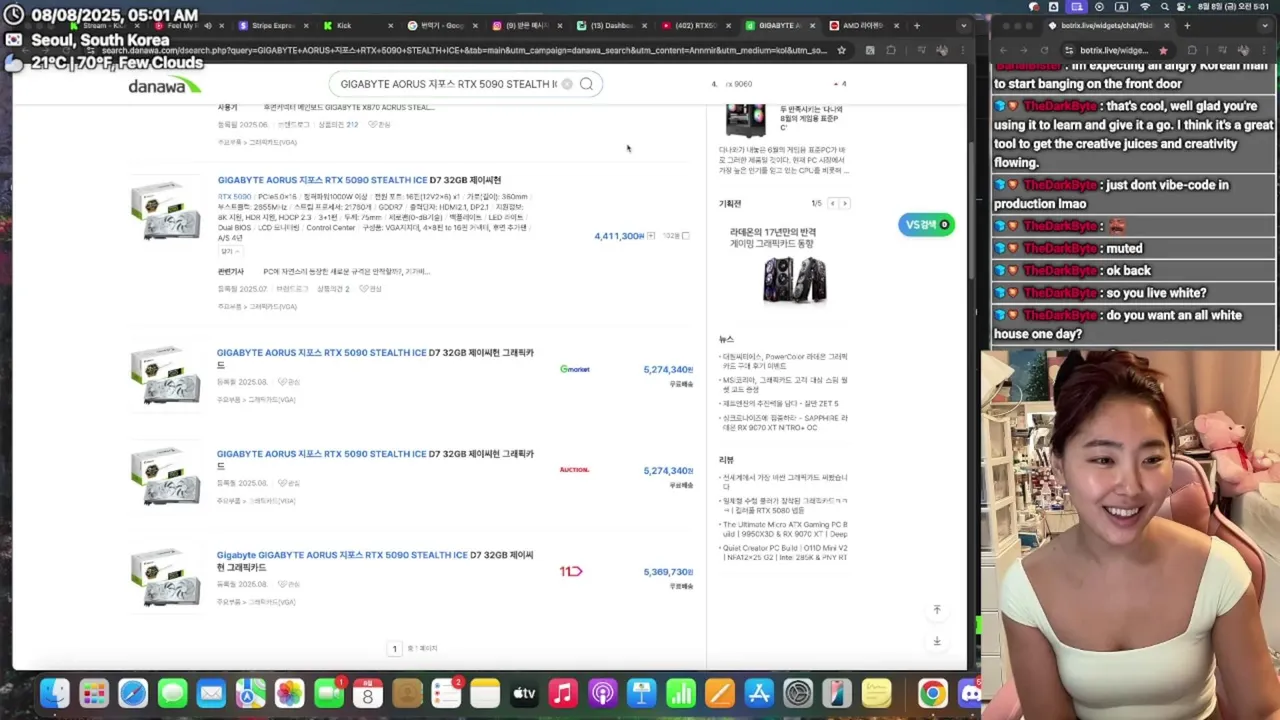Open the review 'The Ultimate Micro ATX Gaming PC Build'
The image size is (1280, 720).
tap(785, 529)
